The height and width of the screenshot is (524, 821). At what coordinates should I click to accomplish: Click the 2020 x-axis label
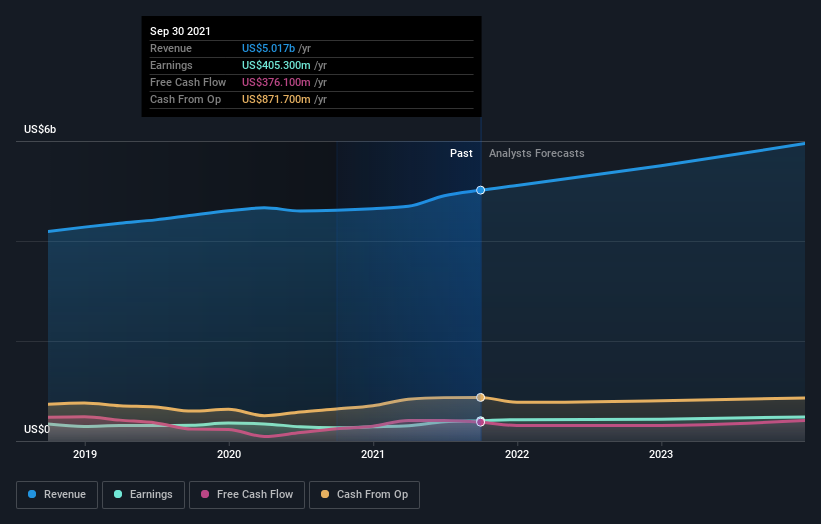click(229, 454)
